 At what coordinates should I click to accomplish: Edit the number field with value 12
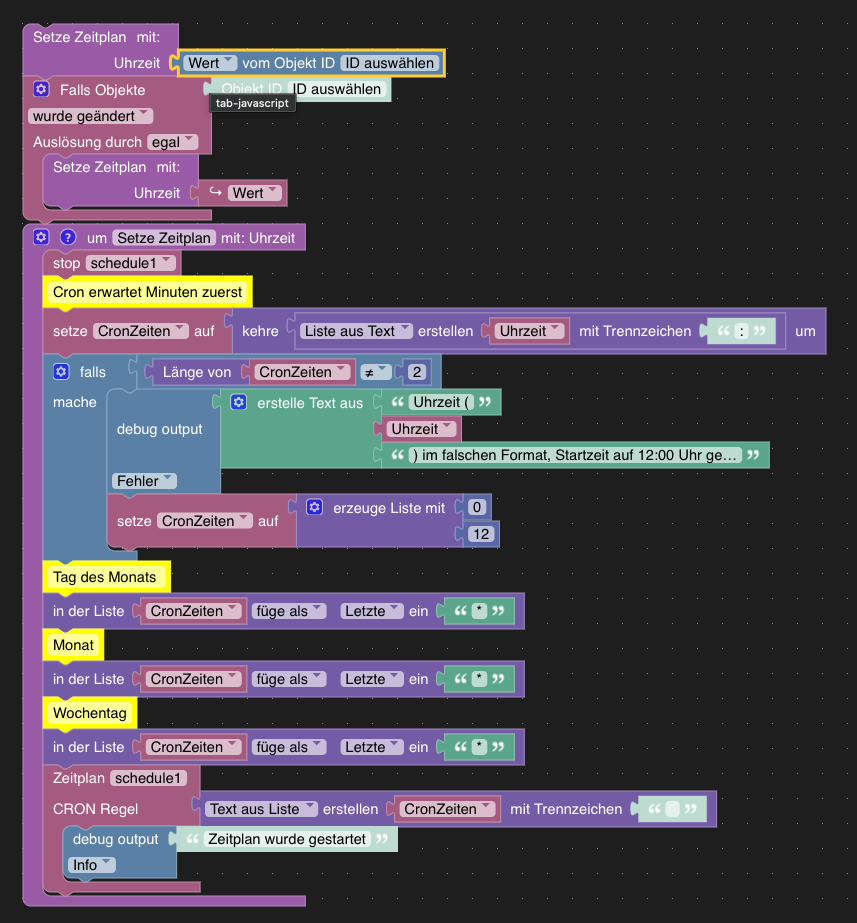coord(481,534)
